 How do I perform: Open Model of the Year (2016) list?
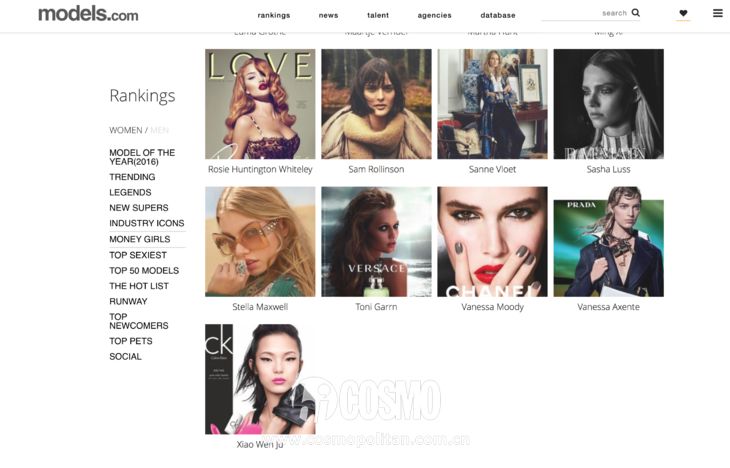142,157
